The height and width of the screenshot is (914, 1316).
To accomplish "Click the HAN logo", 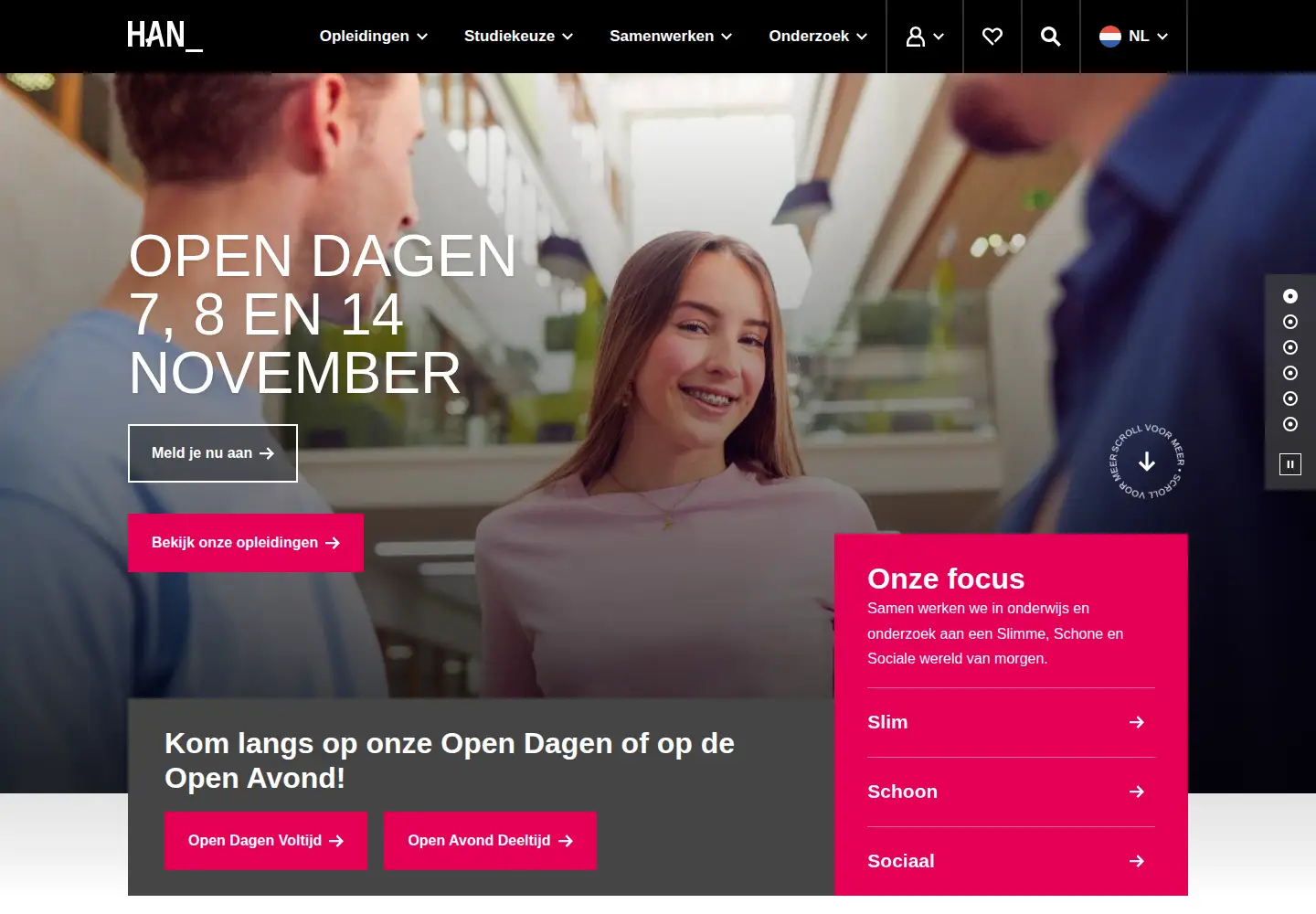I will pos(164,36).
